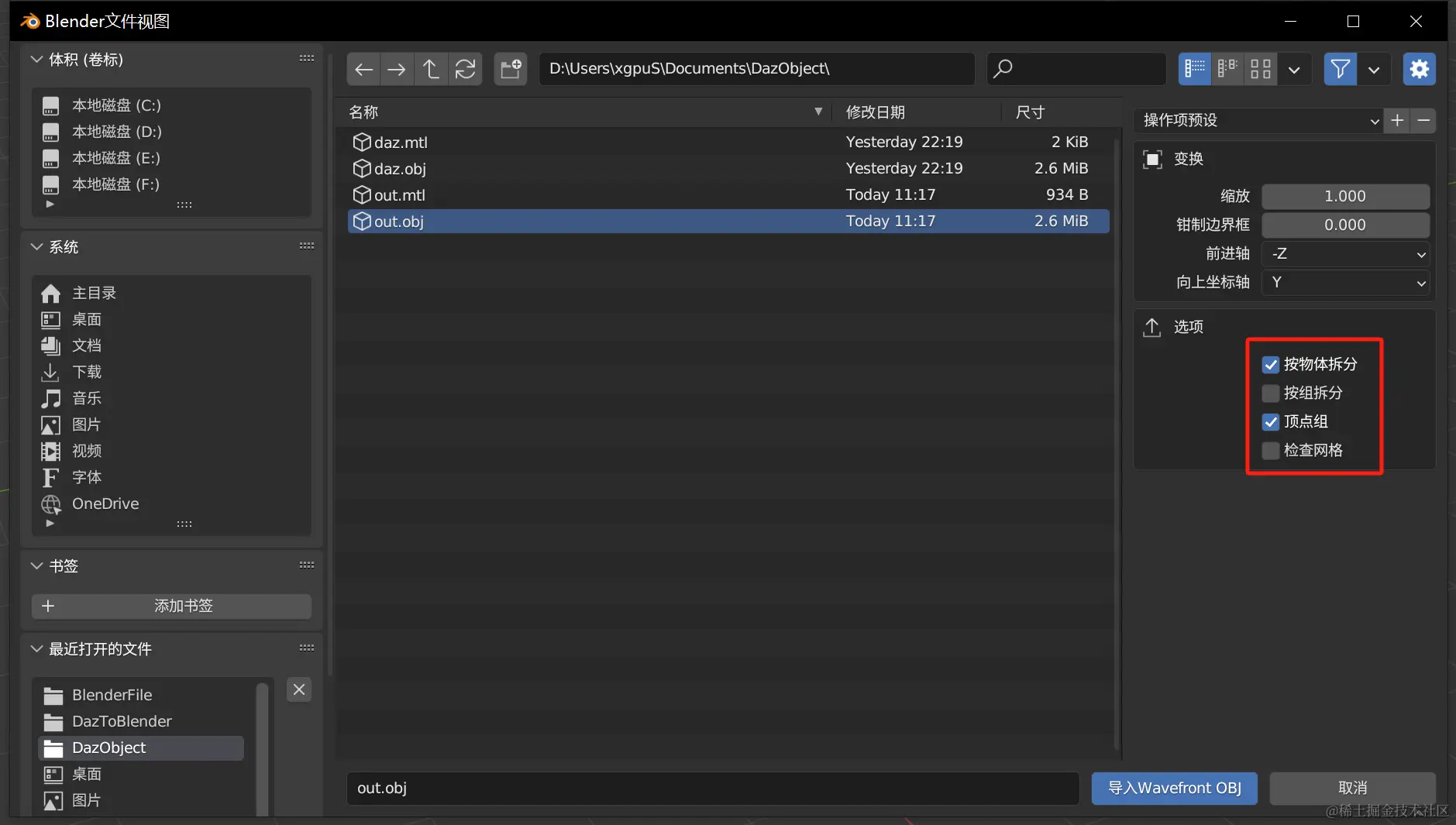
Task: Select the daz.mtl file
Action: click(728, 142)
